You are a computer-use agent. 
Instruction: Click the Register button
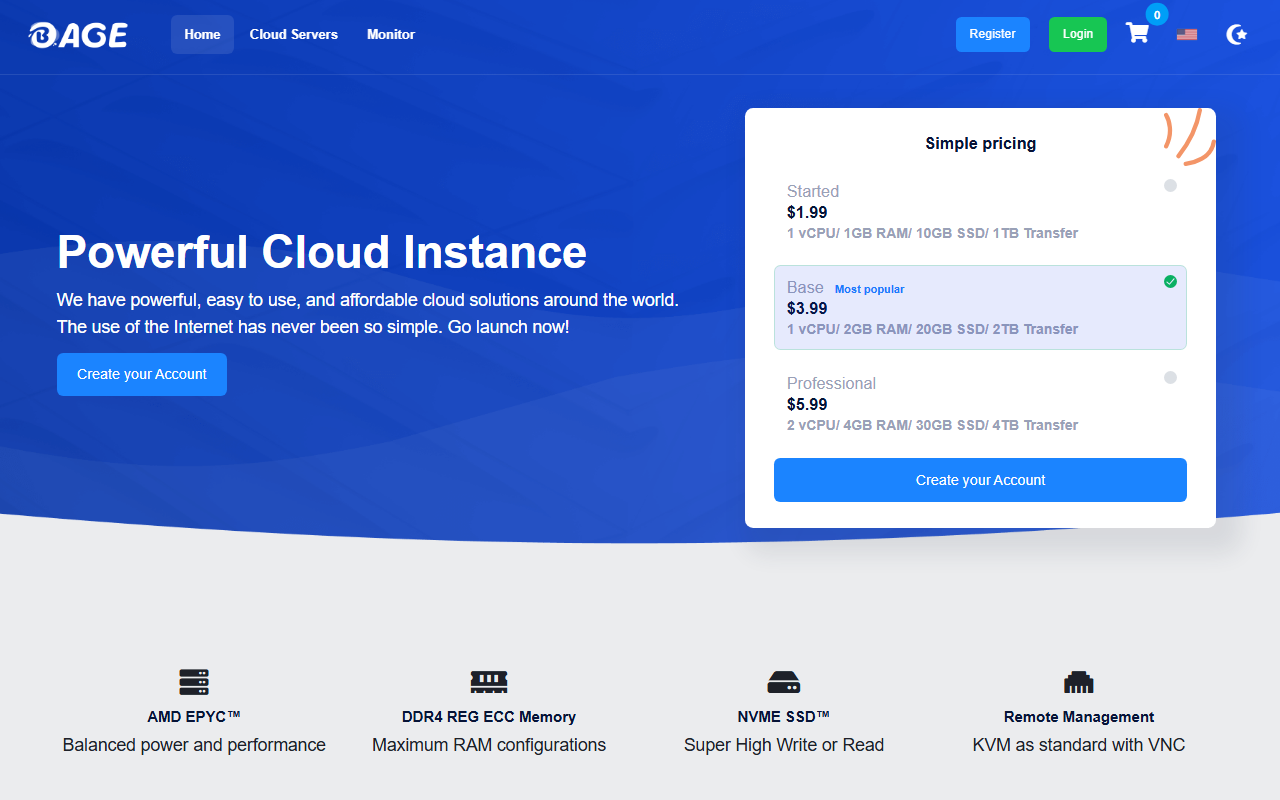click(992, 34)
